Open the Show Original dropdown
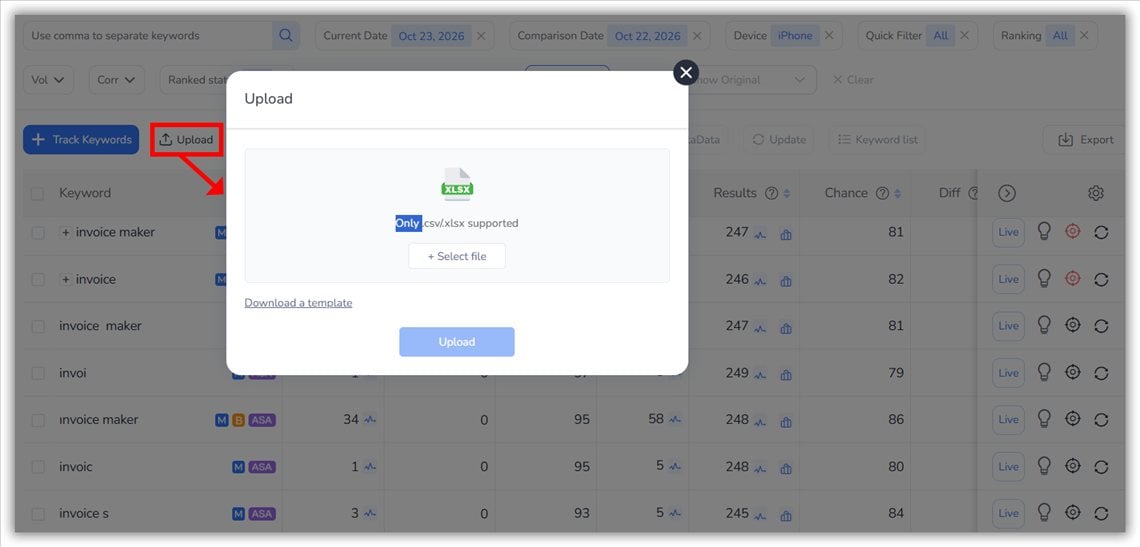This screenshot has height=547, width=1140. 752,80
